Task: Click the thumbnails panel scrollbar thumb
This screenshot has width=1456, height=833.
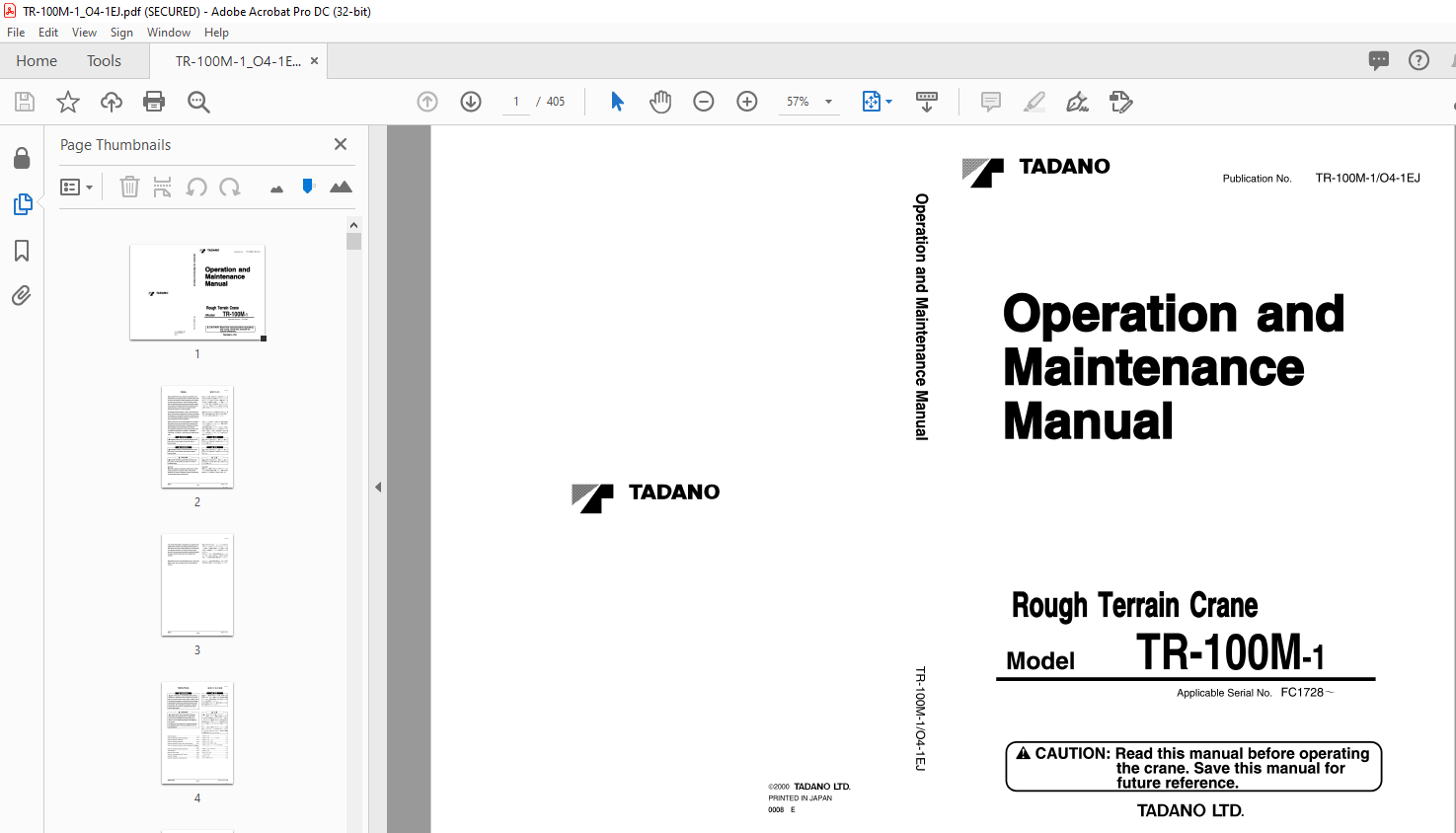Action: click(353, 242)
